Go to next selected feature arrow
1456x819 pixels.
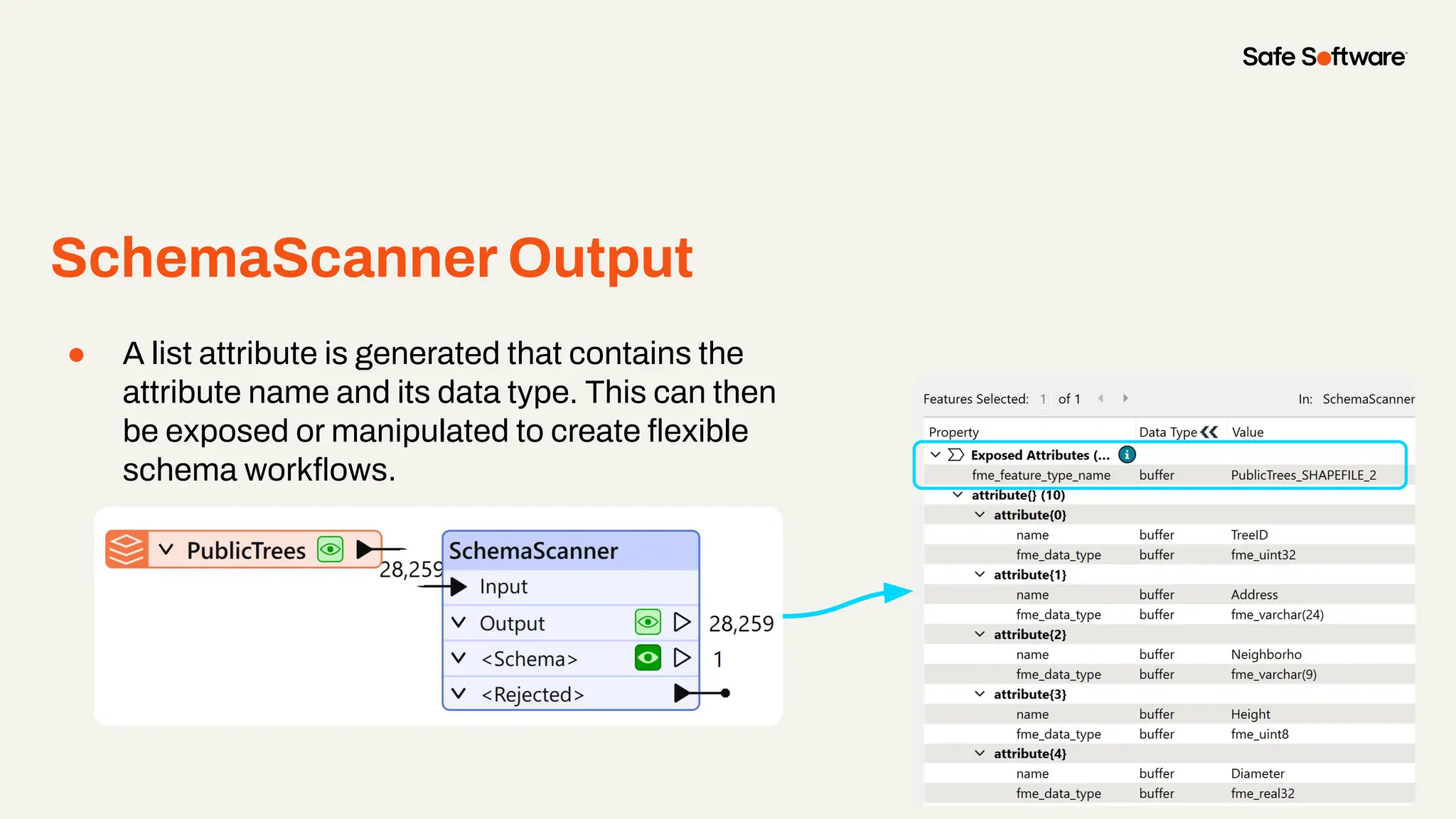[1125, 398]
